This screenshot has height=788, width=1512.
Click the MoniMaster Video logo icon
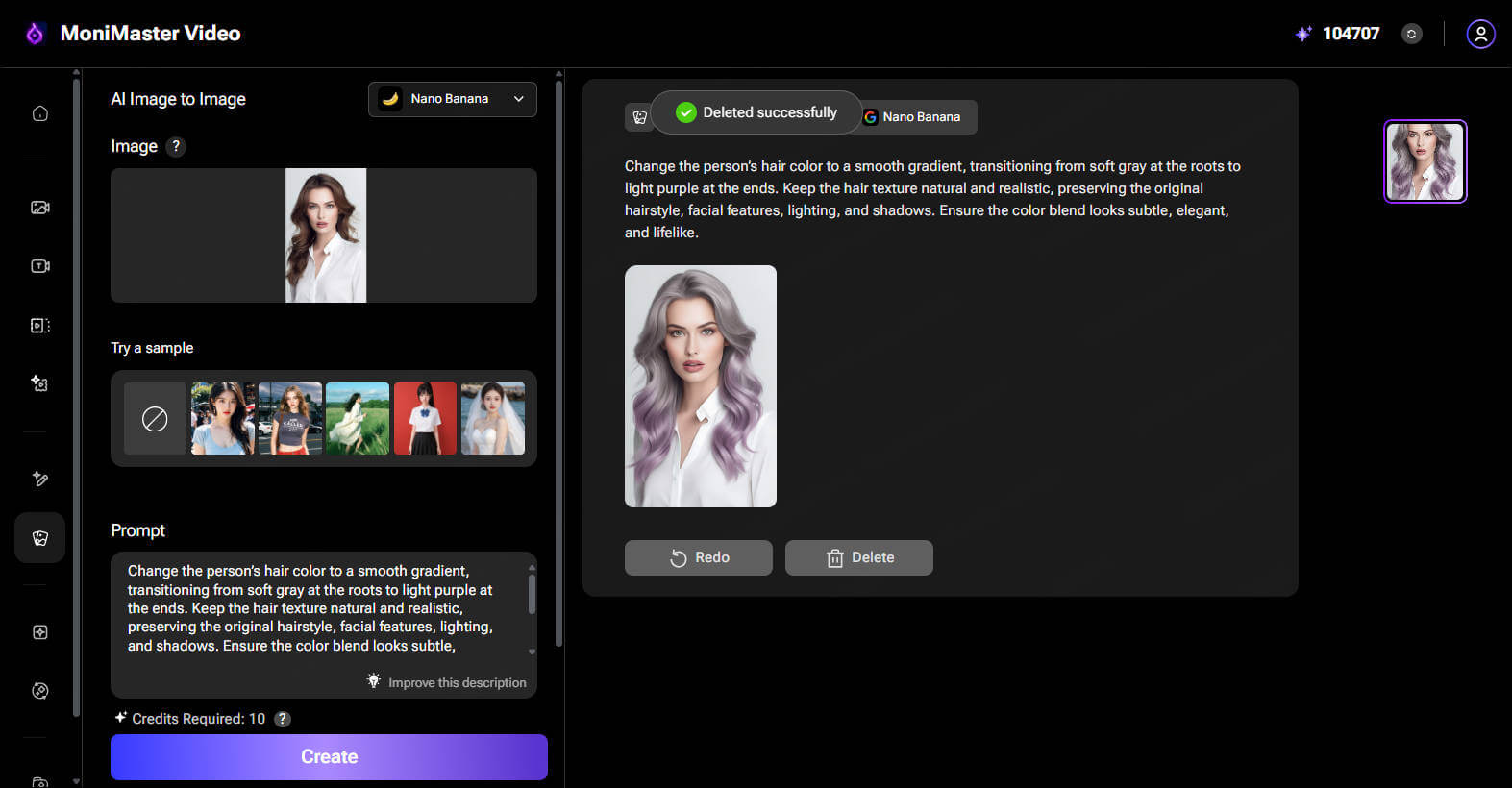click(35, 34)
